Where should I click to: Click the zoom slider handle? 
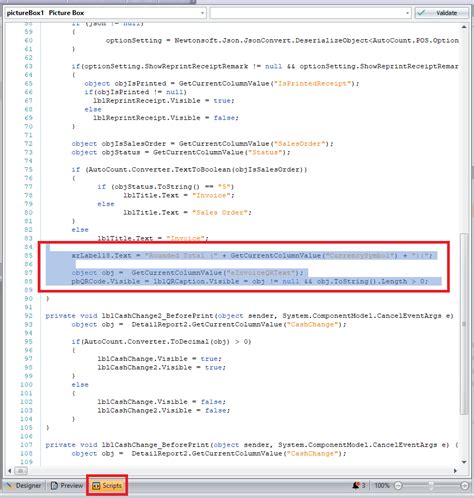[431, 486]
